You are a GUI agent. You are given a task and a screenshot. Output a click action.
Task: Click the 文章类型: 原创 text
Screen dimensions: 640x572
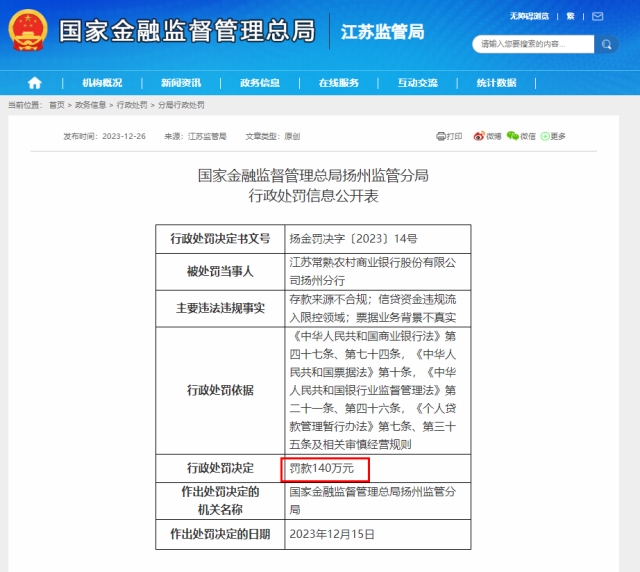coord(273,136)
